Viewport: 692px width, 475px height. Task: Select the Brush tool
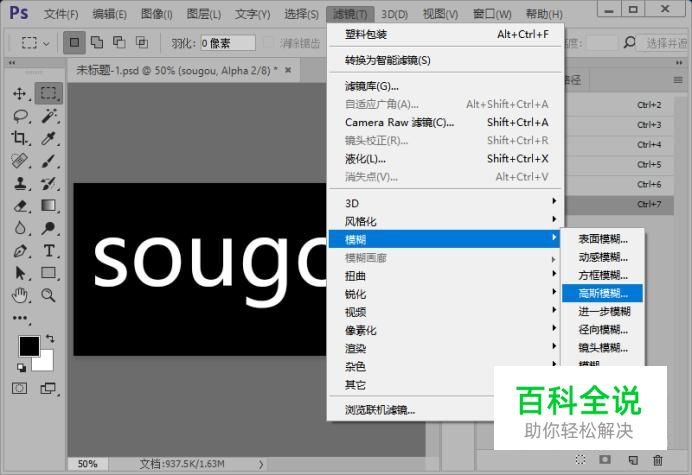tap(49, 161)
